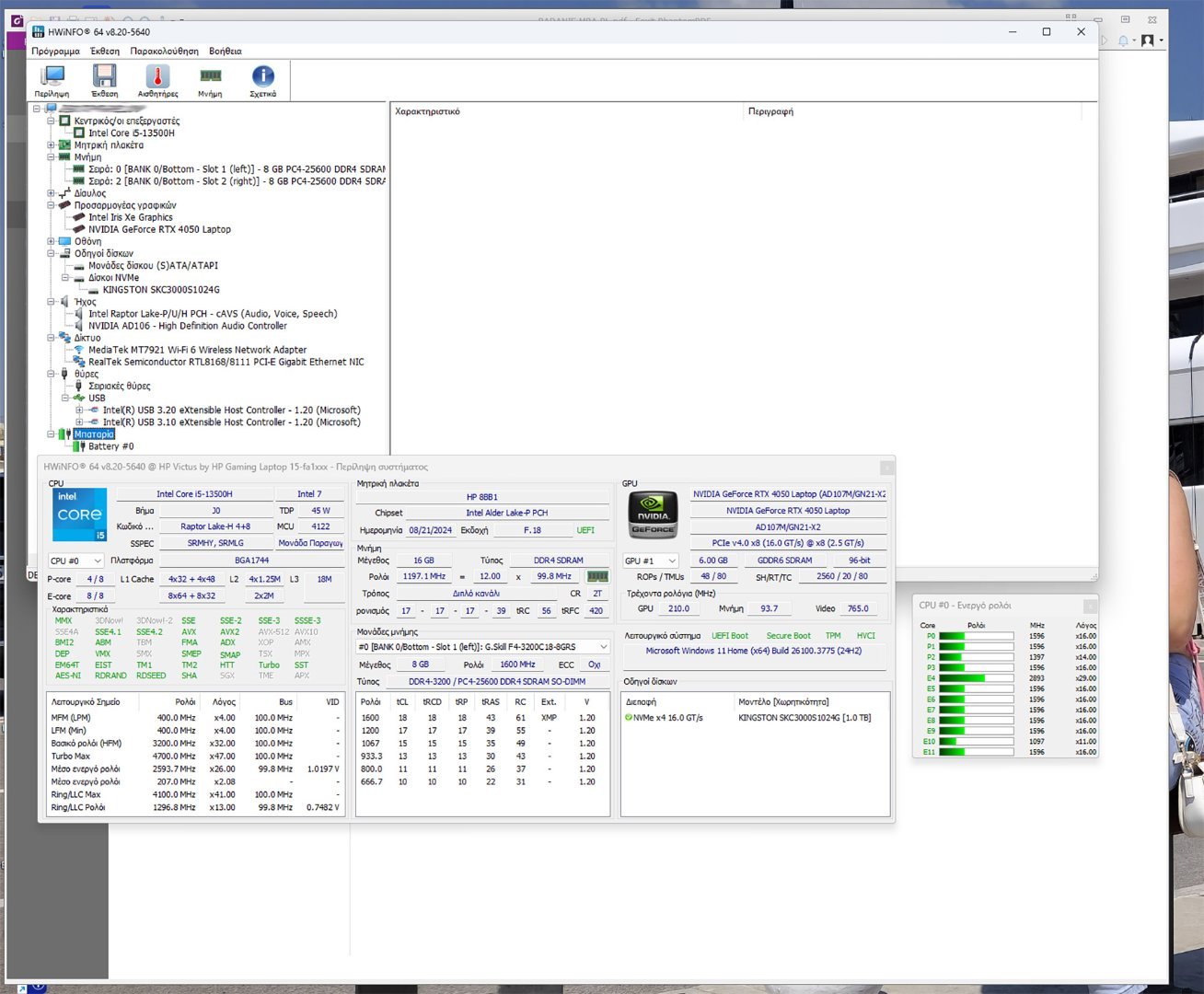Select the RealTek RTL8168/8111 Gigabit Ethernet item
The width and height of the screenshot is (1204, 994).
point(226,362)
